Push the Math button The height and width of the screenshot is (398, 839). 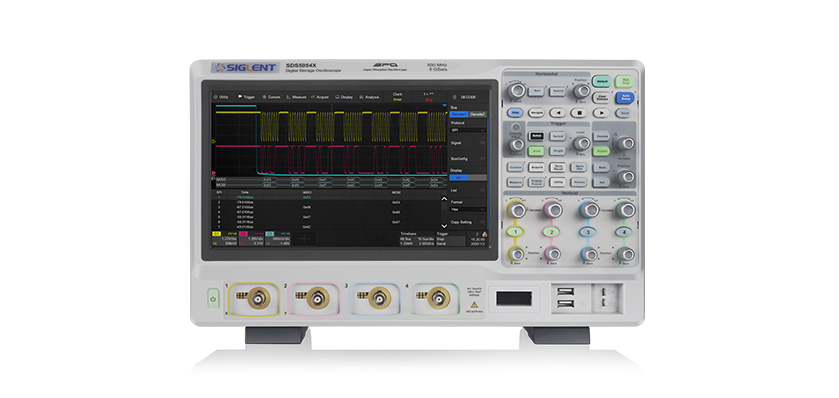pos(601,167)
